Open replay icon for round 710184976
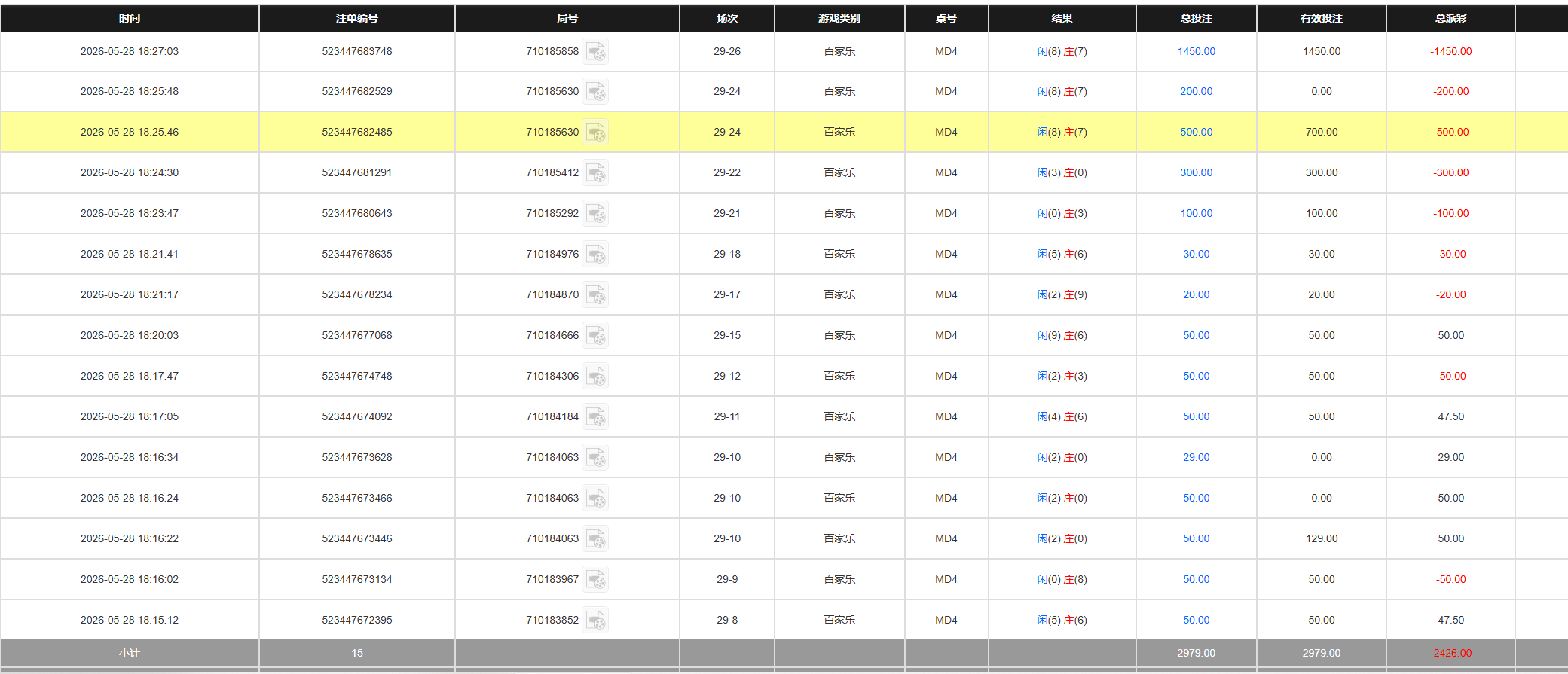 click(x=595, y=255)
